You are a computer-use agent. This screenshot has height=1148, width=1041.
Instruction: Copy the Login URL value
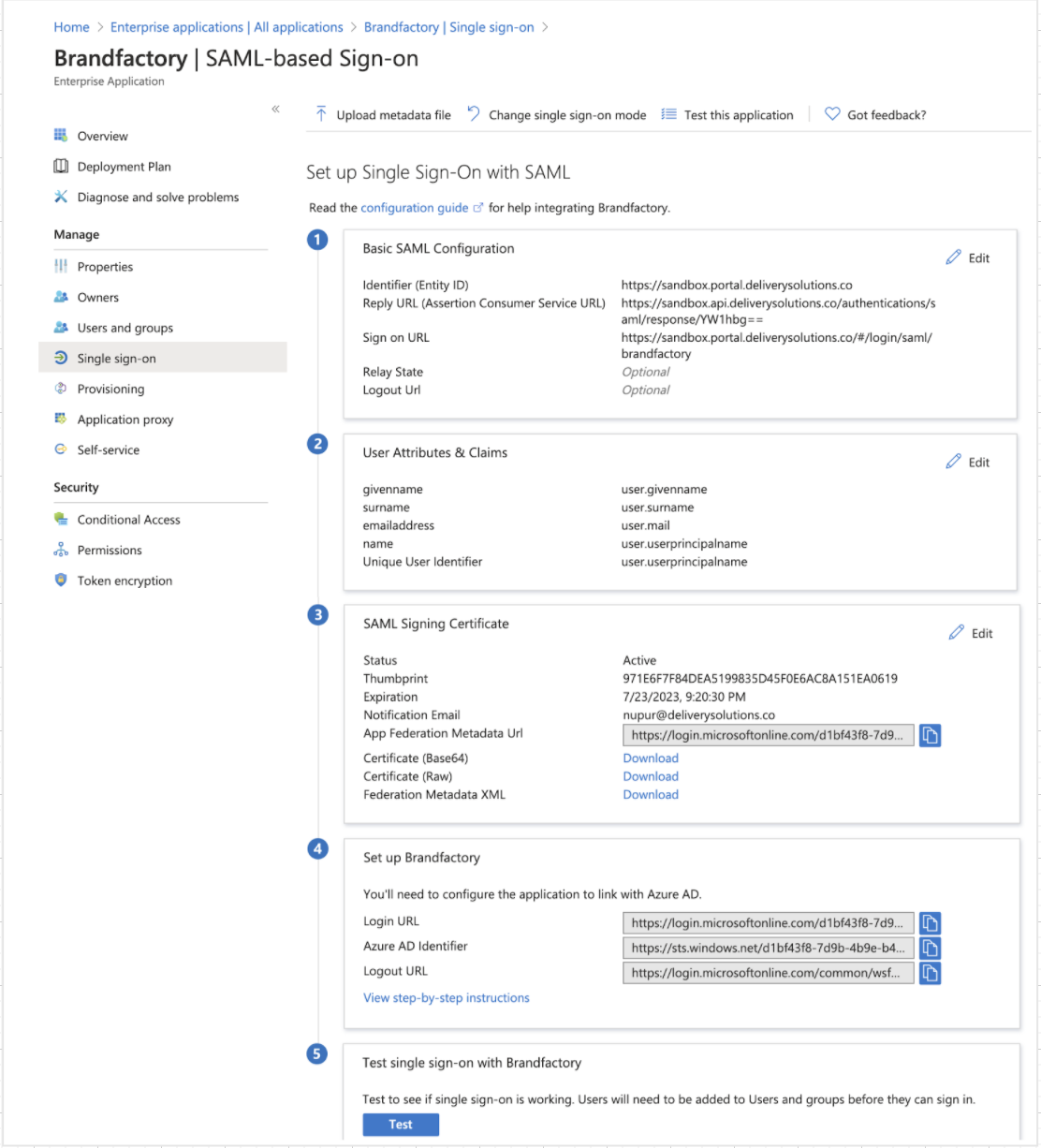coord(930,923)
